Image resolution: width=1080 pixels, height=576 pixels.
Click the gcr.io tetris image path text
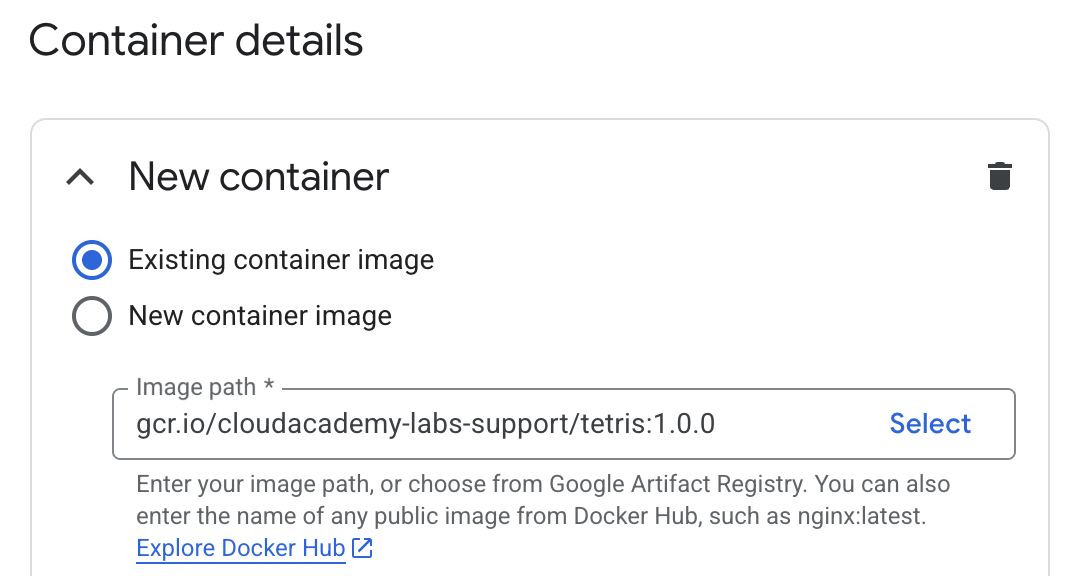tap(425, 424)
